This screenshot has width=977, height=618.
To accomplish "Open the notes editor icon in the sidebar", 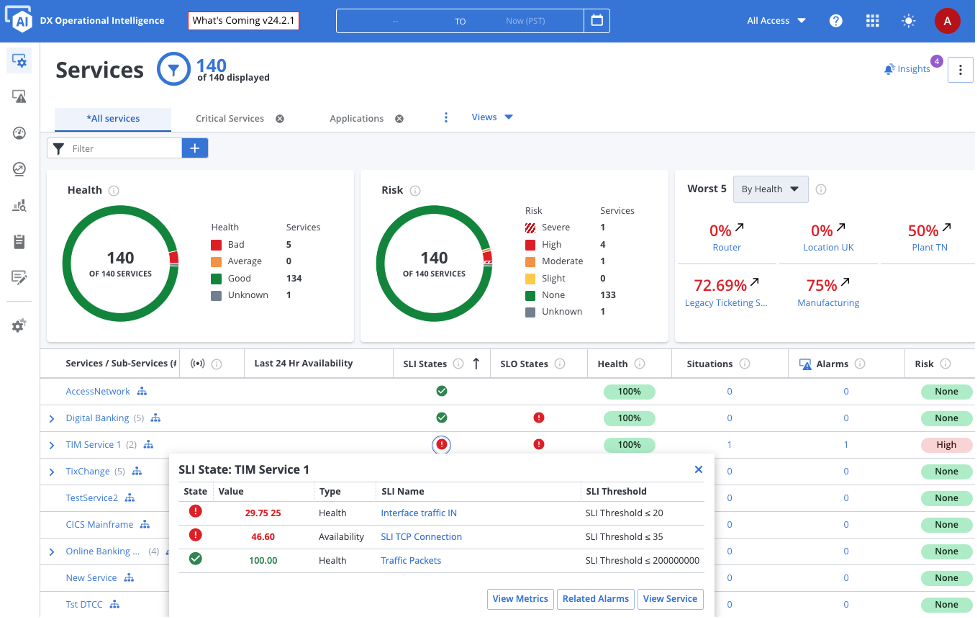I will click(x=18, y=277).
